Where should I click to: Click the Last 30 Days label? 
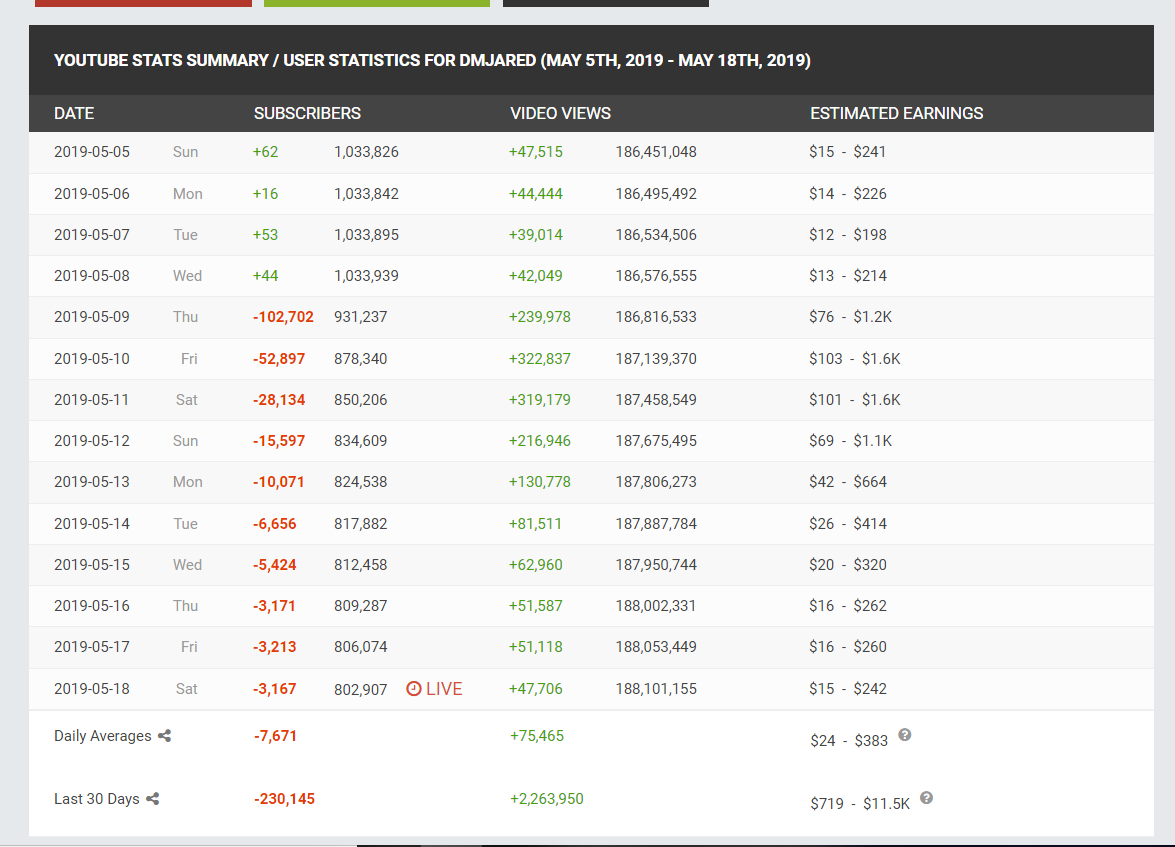[x=97, y=799]
